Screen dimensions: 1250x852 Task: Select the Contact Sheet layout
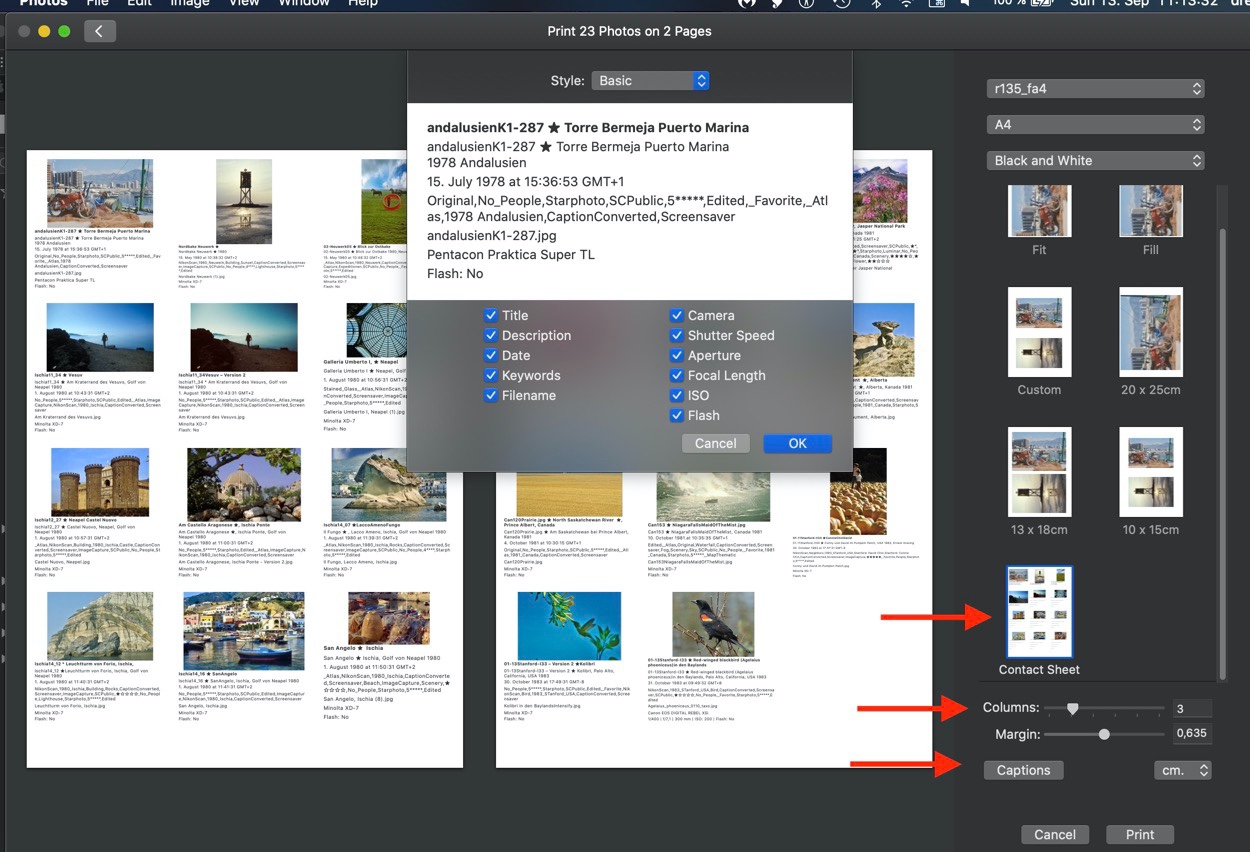(x=1039, y=611)
